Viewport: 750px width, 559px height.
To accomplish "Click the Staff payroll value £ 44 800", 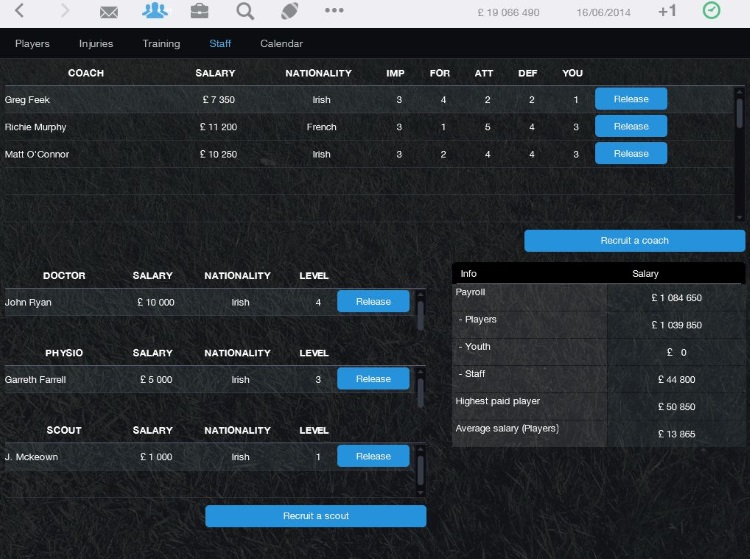I will [676, 380].
